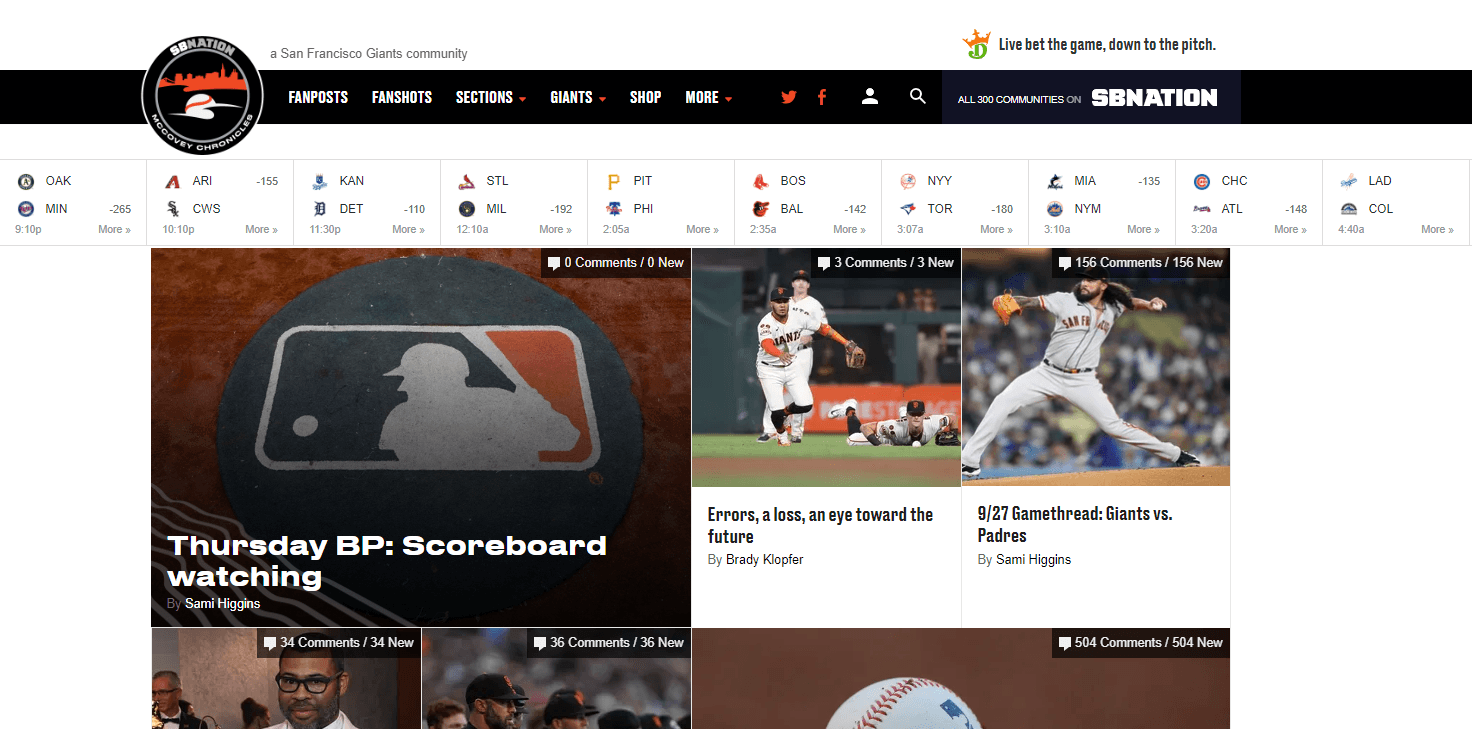The height and width of the screenshot is (729, 1472).
Task: Open the Thursday BP: Scoreboard watching article
Action: tap(387, 561)
